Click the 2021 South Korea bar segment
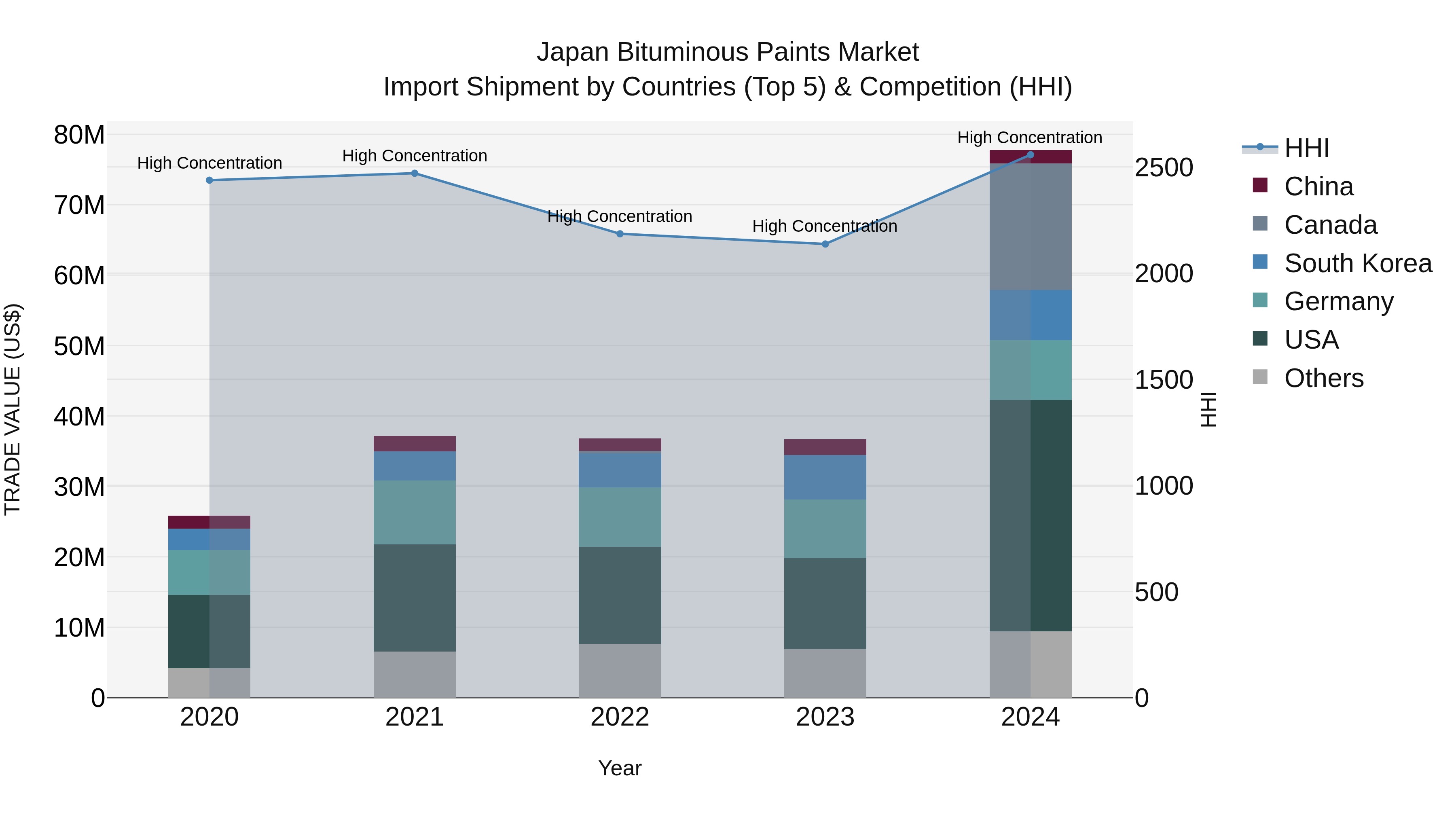The image size is (1456, 819). (414, 466)
